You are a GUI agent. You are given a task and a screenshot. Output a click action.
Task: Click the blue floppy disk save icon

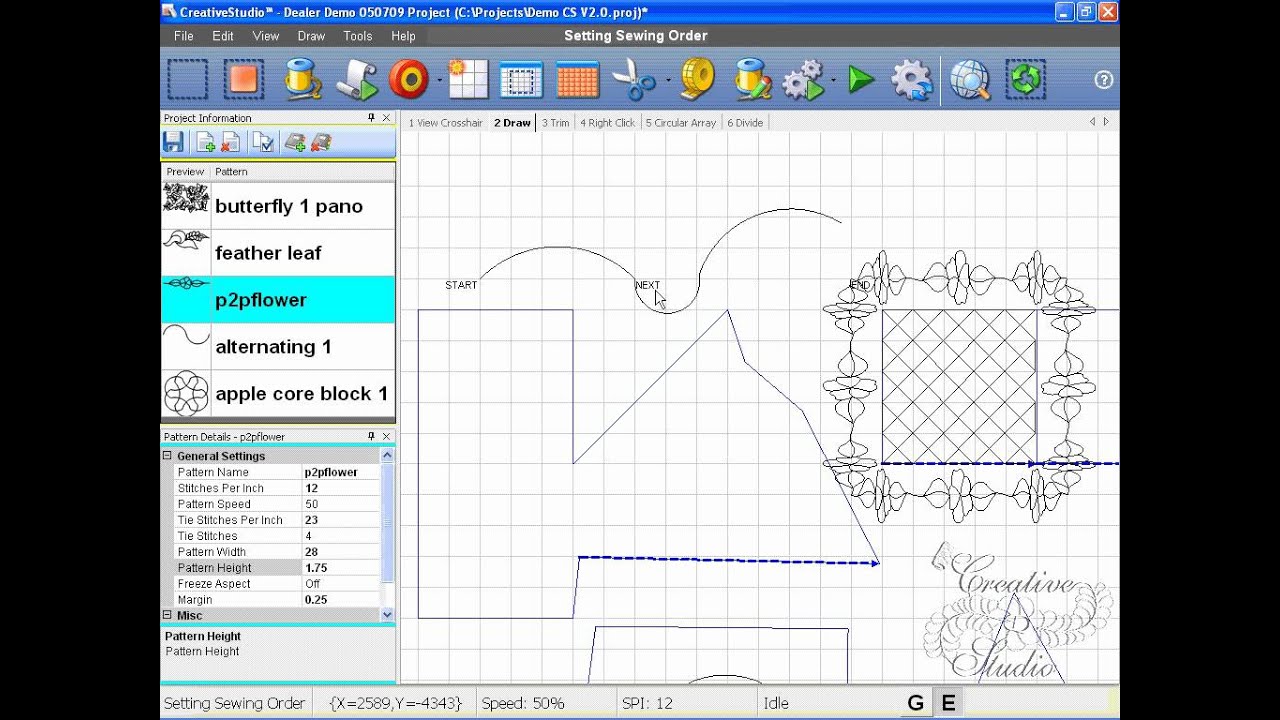[x=173, y=143]
